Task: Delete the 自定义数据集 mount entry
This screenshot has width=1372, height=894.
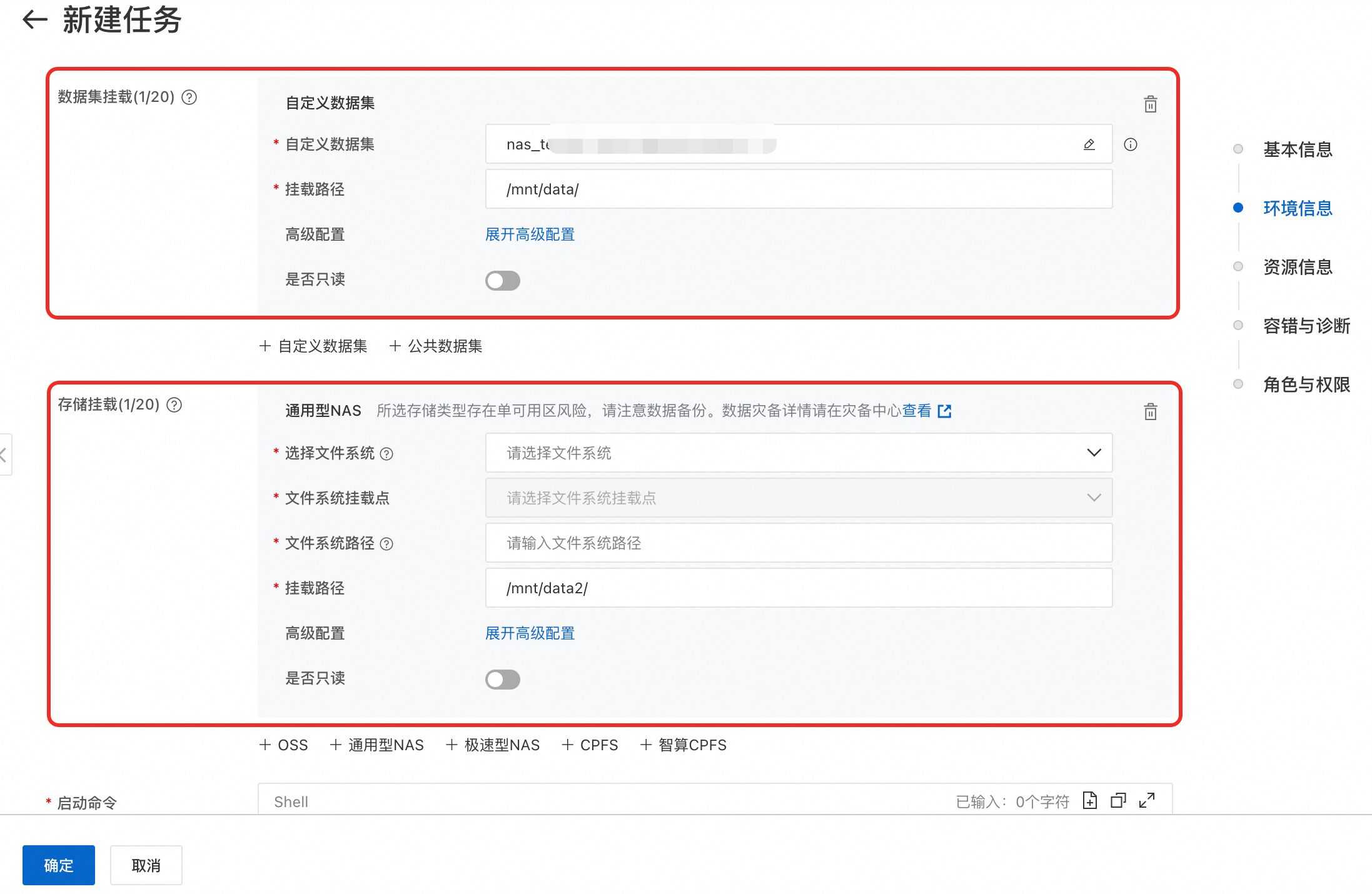Action: tap(1150, 104)
